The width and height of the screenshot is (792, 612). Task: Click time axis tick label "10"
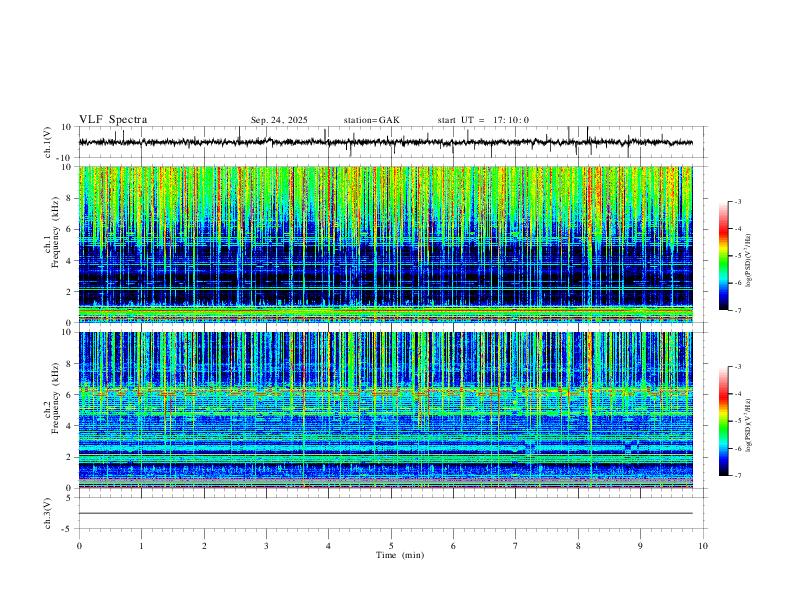click(x=703, y=546)
